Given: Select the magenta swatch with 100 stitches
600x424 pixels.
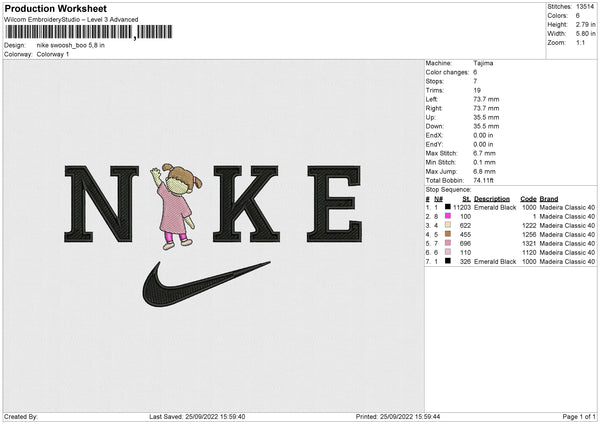Looking at the screenshot, I should (448, 216).
